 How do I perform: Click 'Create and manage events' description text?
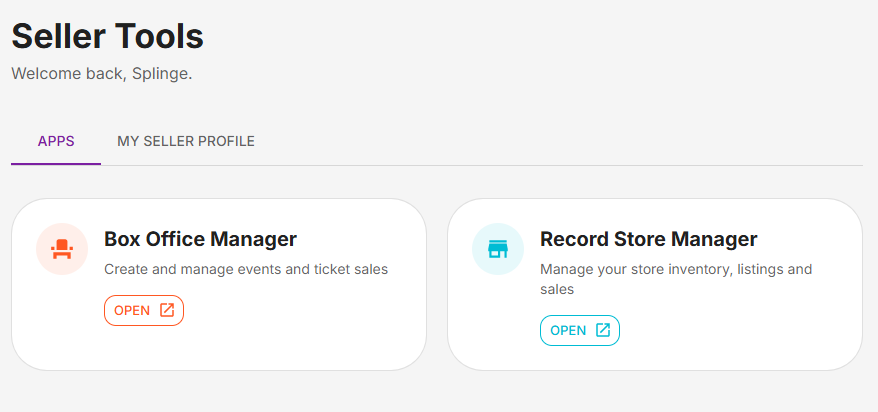(246, 269)
